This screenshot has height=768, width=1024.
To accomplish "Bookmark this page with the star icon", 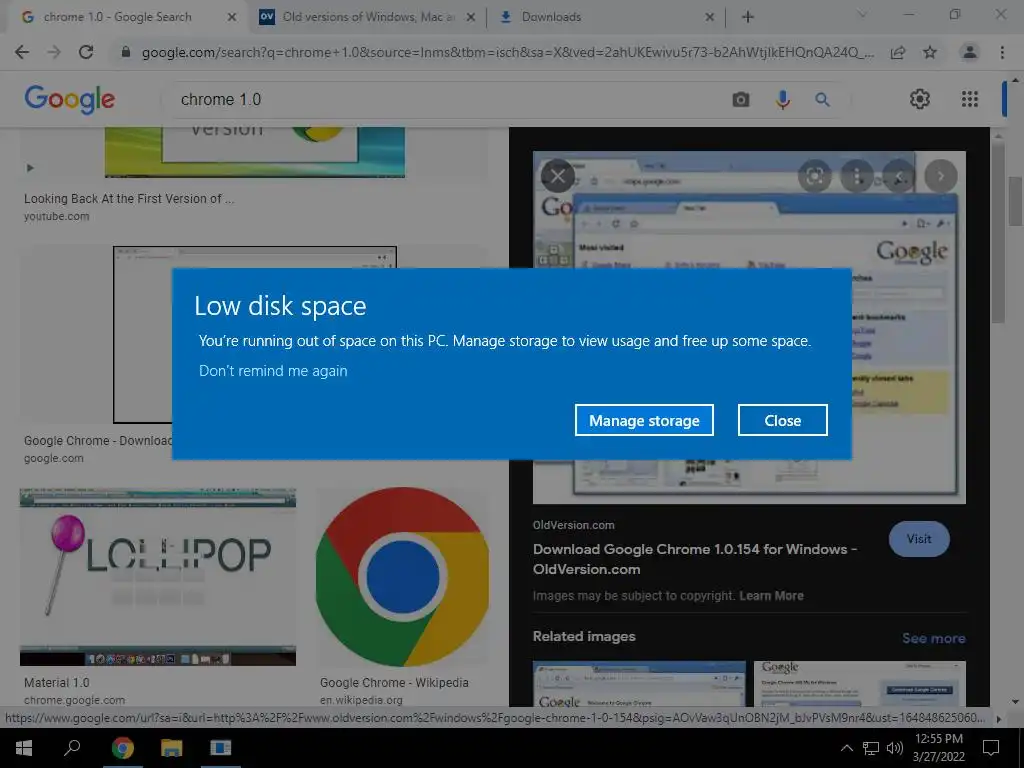I will click(x=930, y=52).
